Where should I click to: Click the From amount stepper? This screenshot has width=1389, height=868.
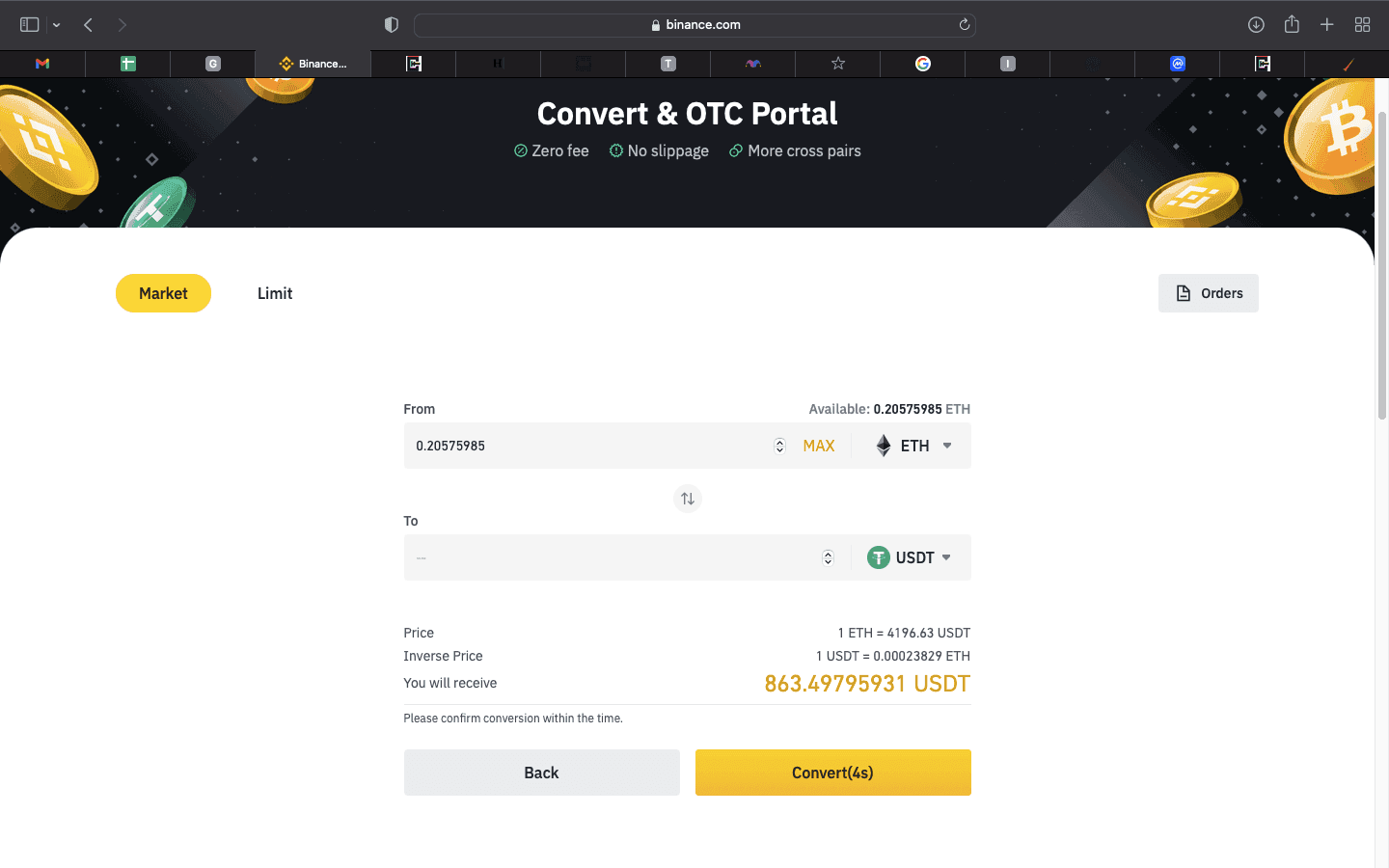point(779,446)
